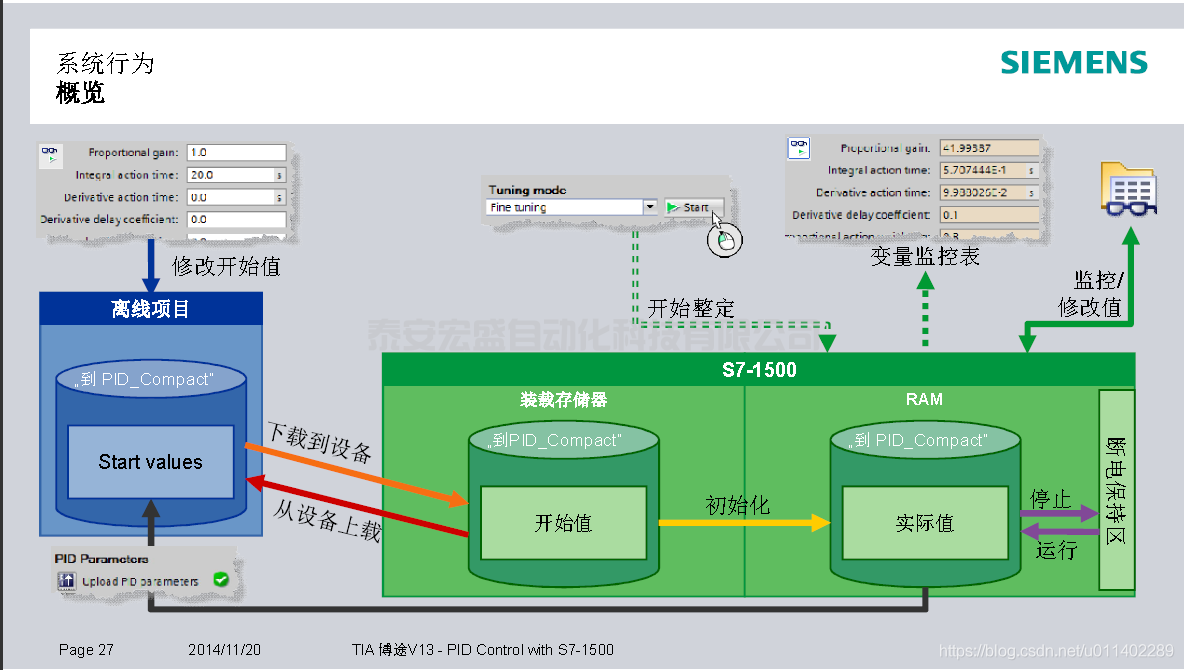The image size is (1184, 670).
Task: Select the Fine tuning combo box
Action: pos(565,207)
